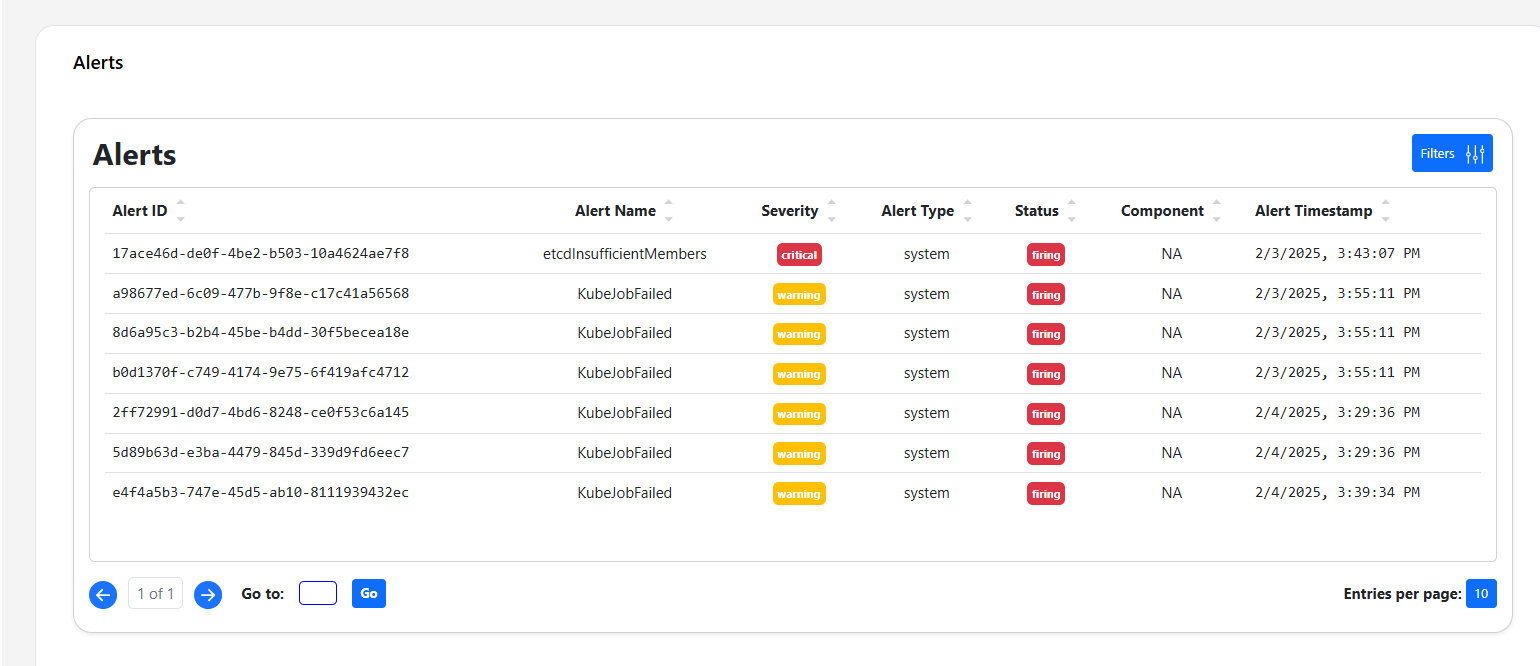Click timestamp 2/4/2025, 3:39:34 PM
The height and width of the screenshot is (666, 1540).
click(x=1337, y=492)
